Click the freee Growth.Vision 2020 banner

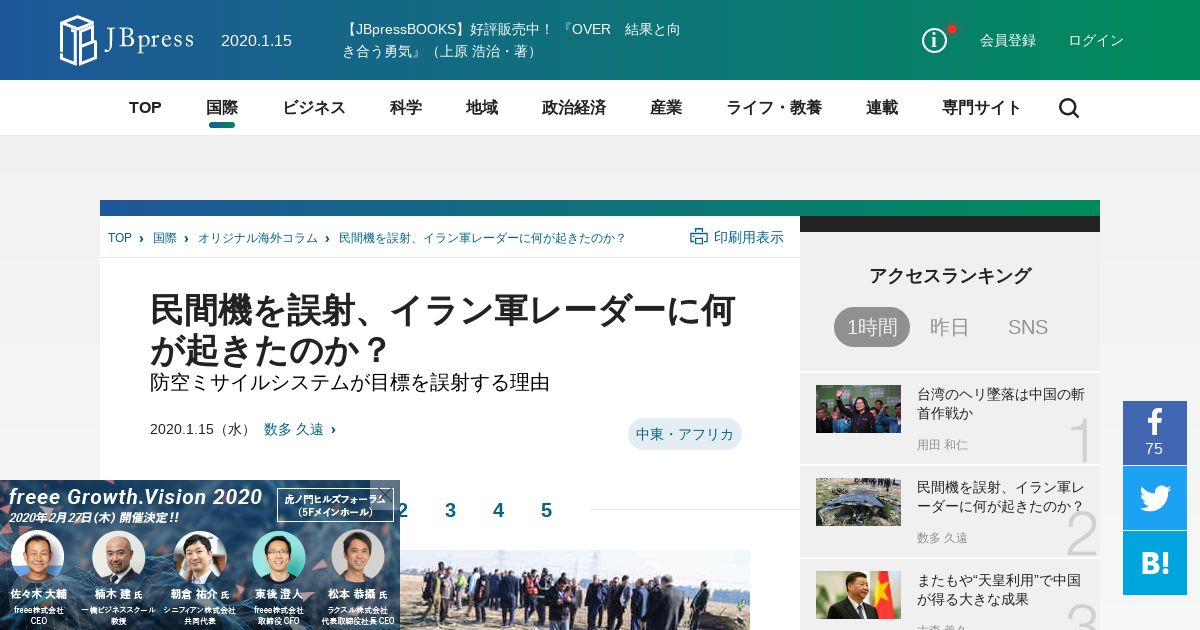200,555
